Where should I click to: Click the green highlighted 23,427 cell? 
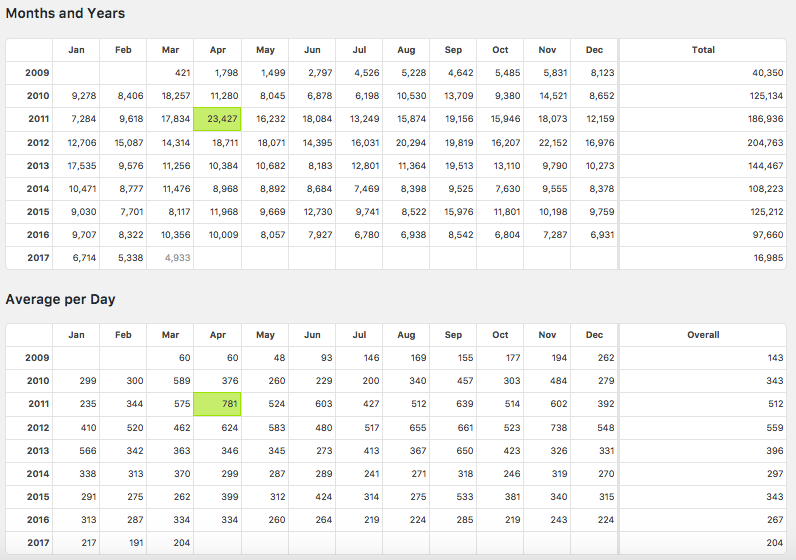point(218,119)
